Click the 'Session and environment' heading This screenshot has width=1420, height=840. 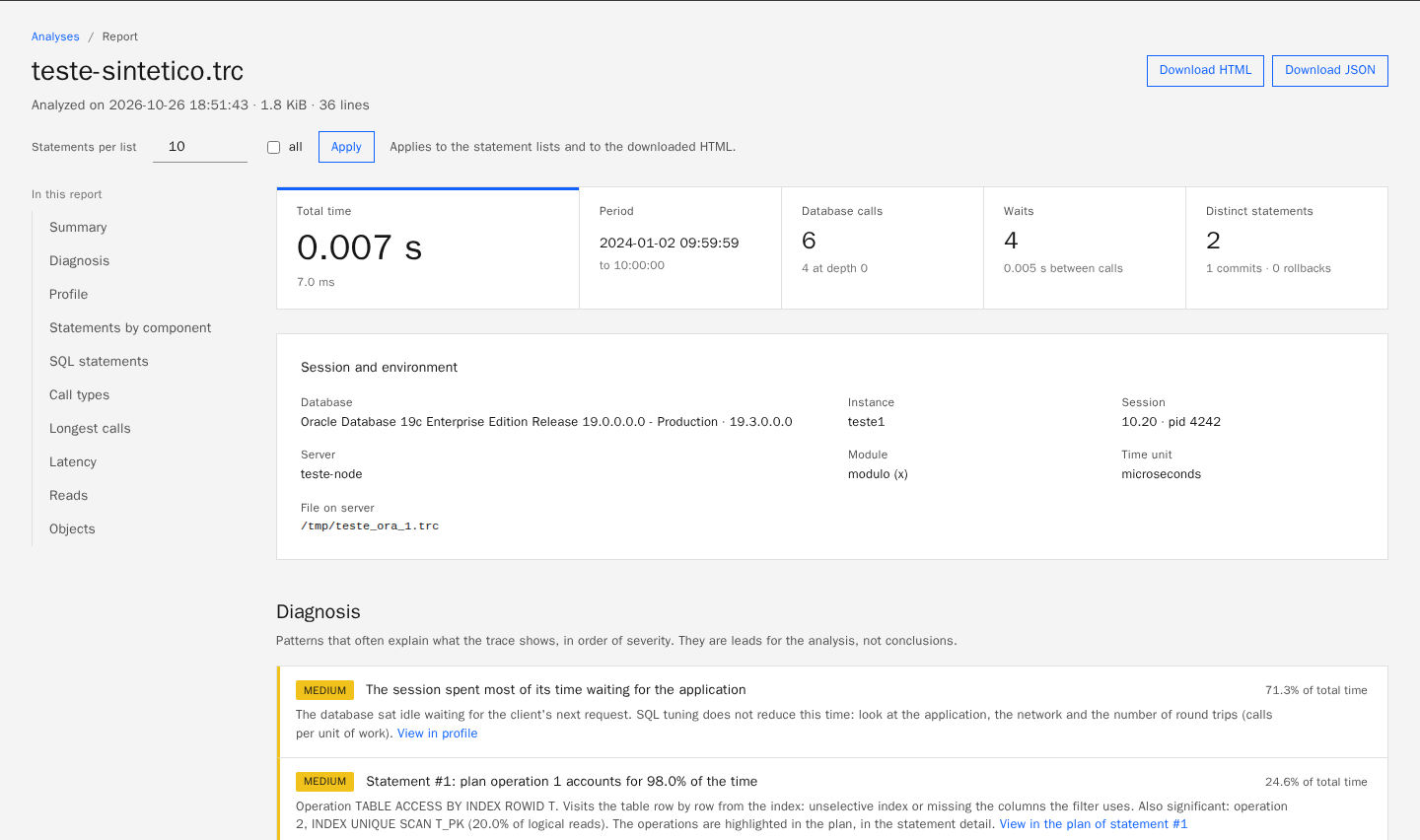point(379,367)
